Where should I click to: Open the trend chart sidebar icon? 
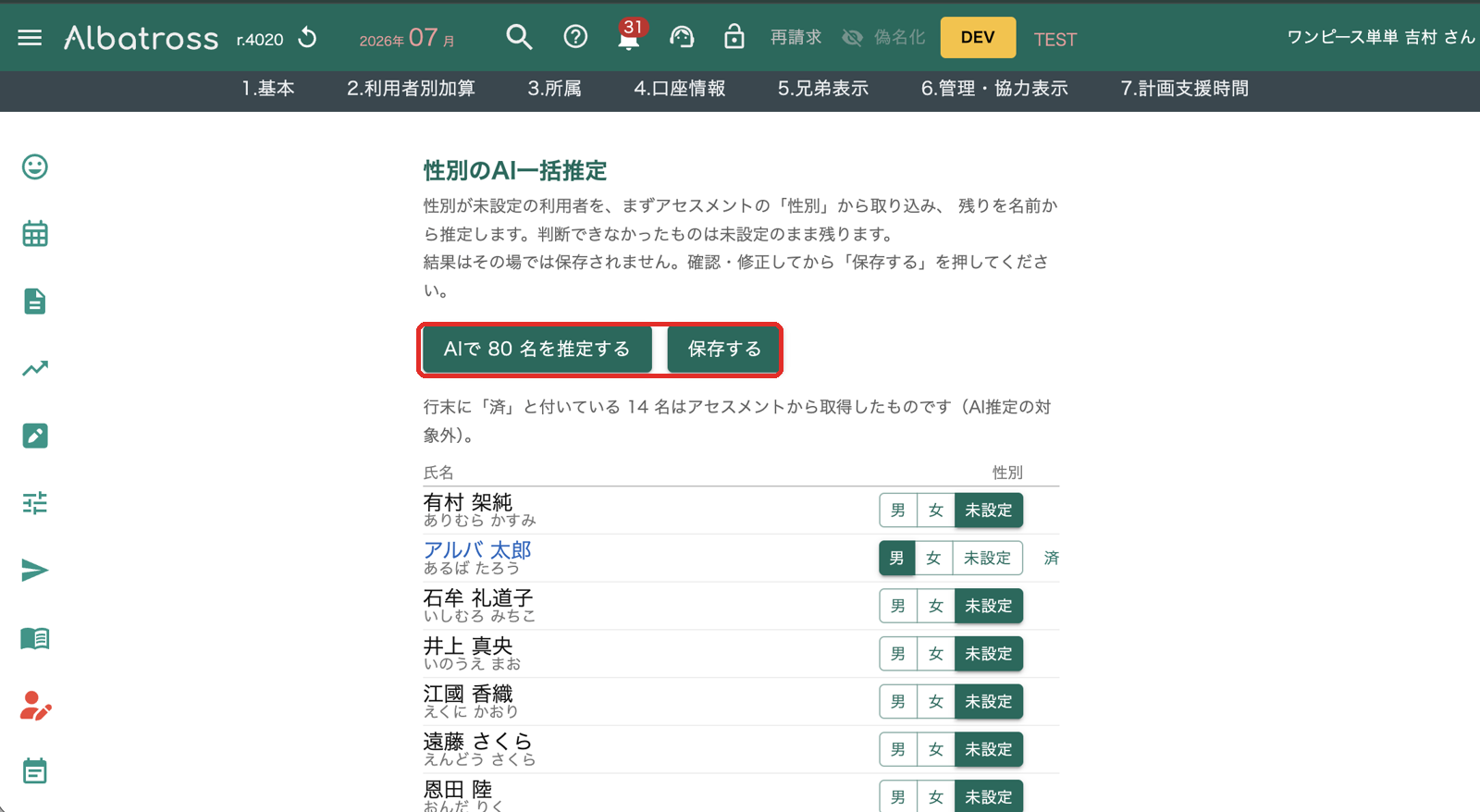coord(35,369)
